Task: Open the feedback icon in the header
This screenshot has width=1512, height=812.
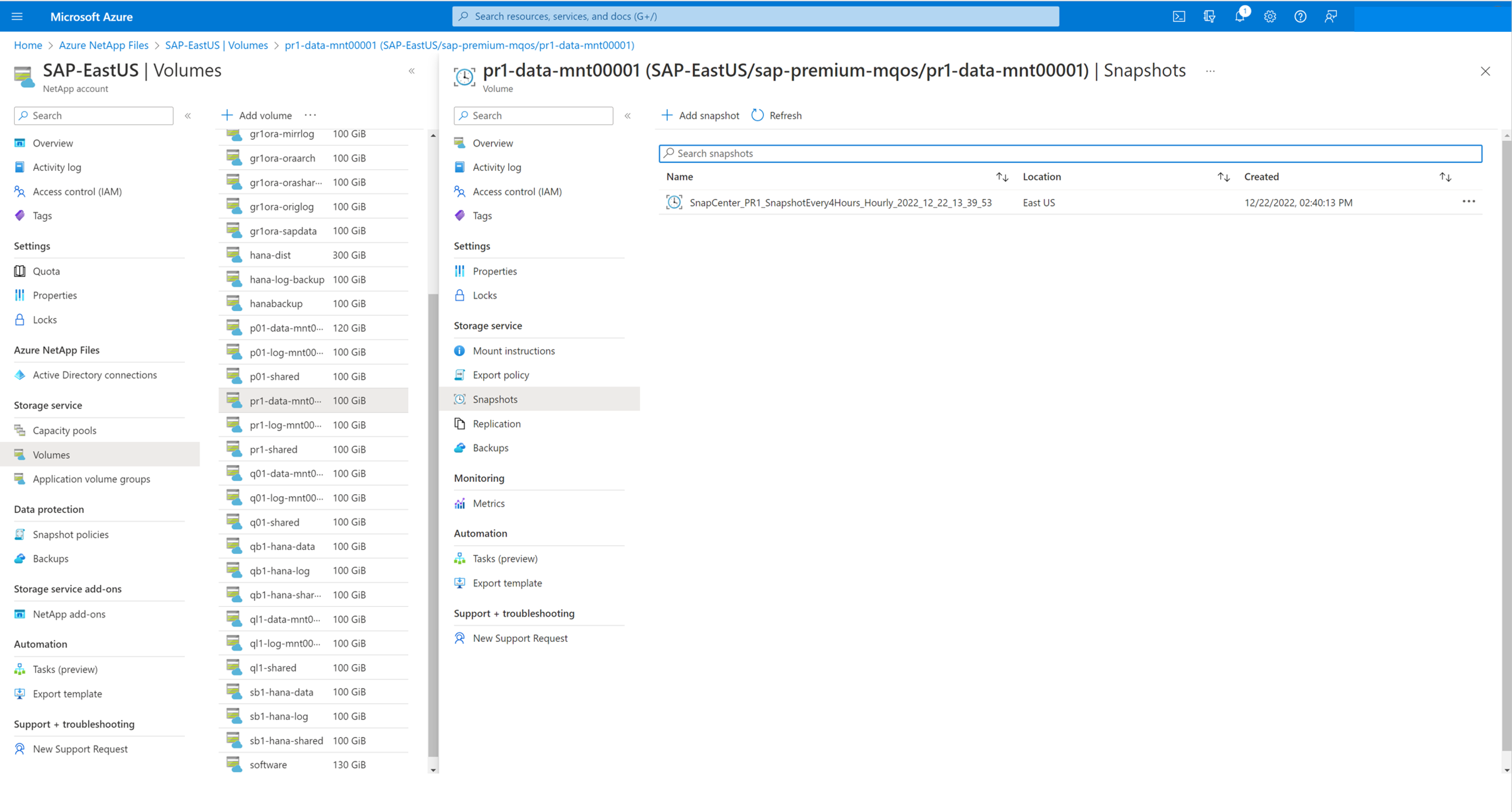Action: [x=1330, y=17]
